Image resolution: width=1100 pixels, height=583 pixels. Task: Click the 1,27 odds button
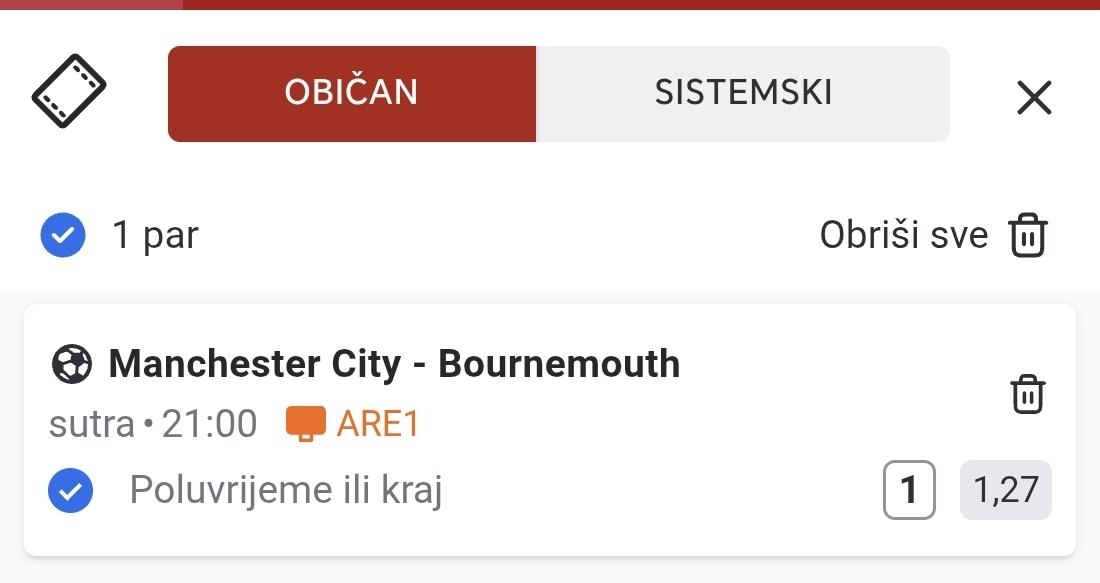pyautogui.click(x=1005, y=490)
